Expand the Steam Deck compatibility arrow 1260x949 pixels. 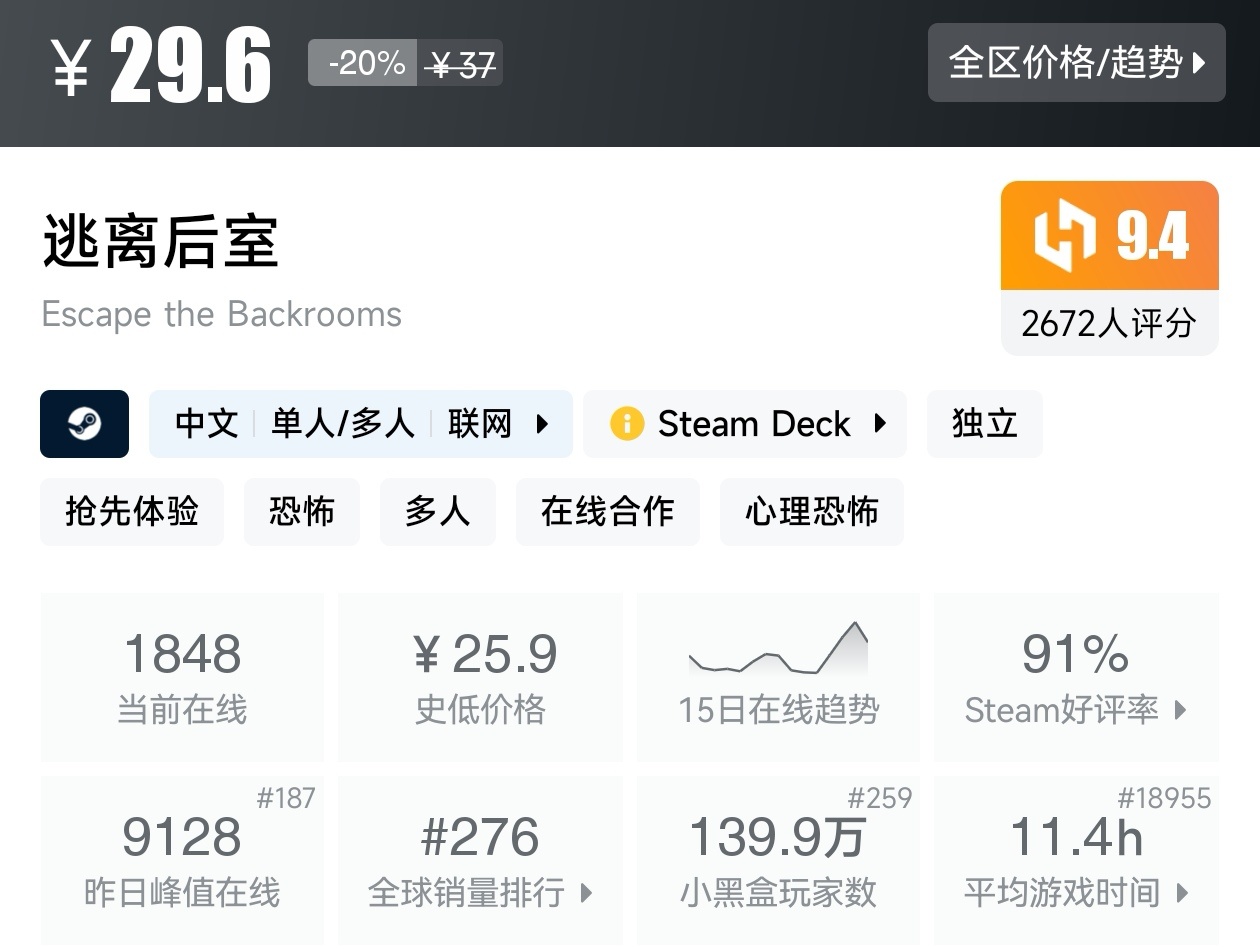[880, 424]
